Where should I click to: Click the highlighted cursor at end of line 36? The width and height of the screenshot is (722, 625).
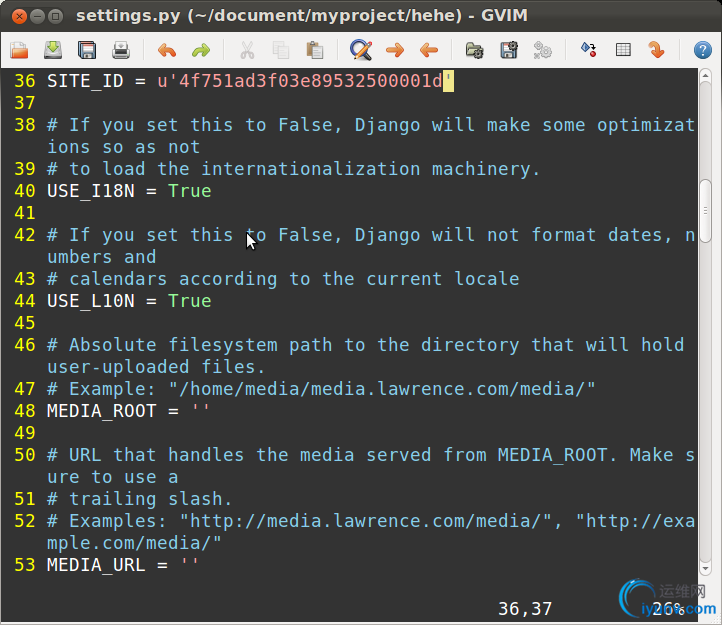[x=448, y=81]
